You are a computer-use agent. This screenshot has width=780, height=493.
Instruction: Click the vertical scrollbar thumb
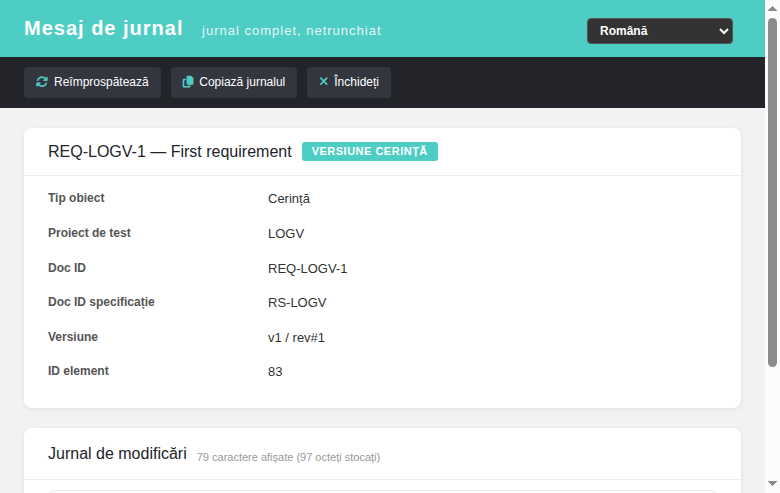773,193
